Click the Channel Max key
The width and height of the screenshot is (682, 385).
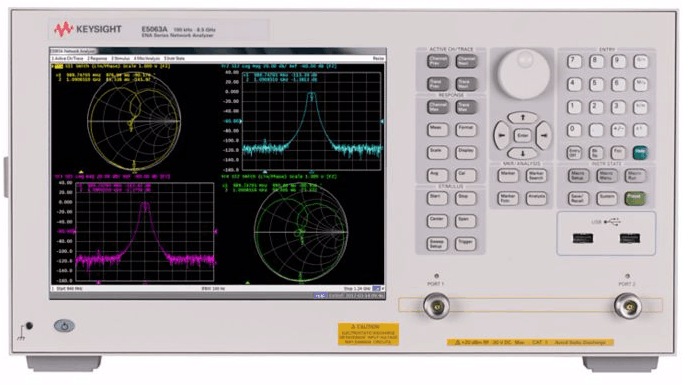438,107
